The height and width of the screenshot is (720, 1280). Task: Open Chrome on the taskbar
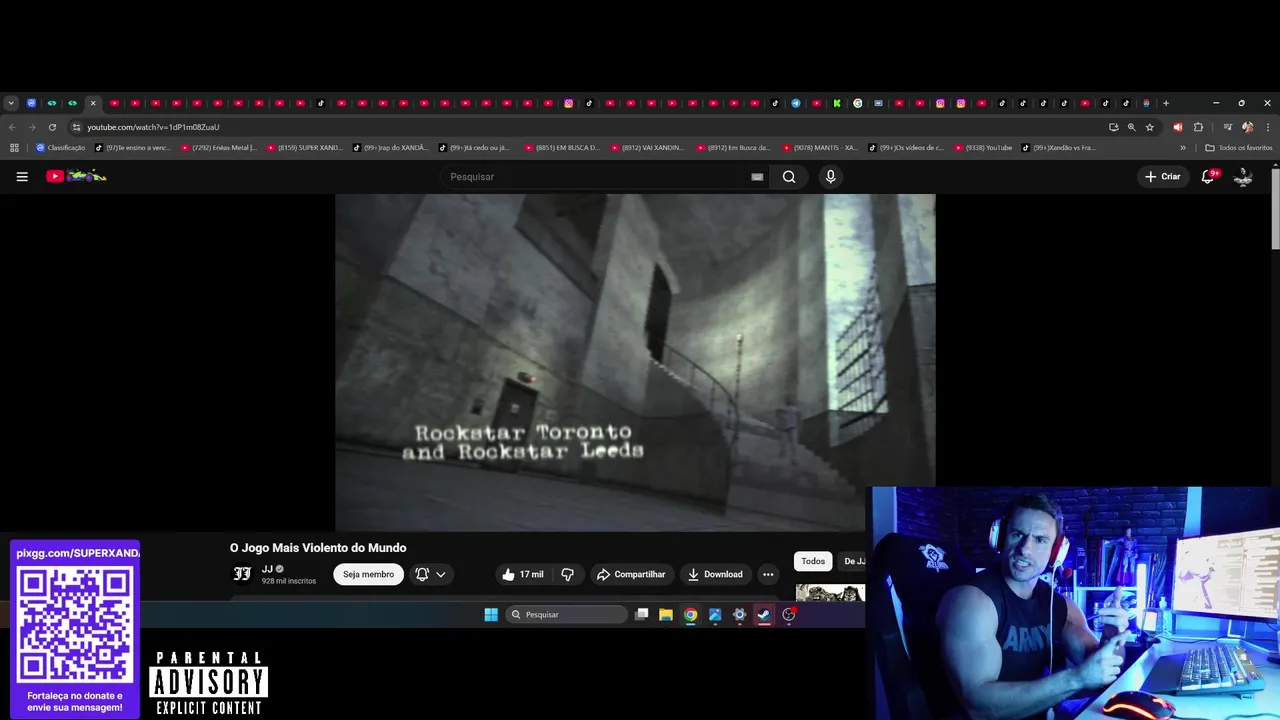coord(690,615)
